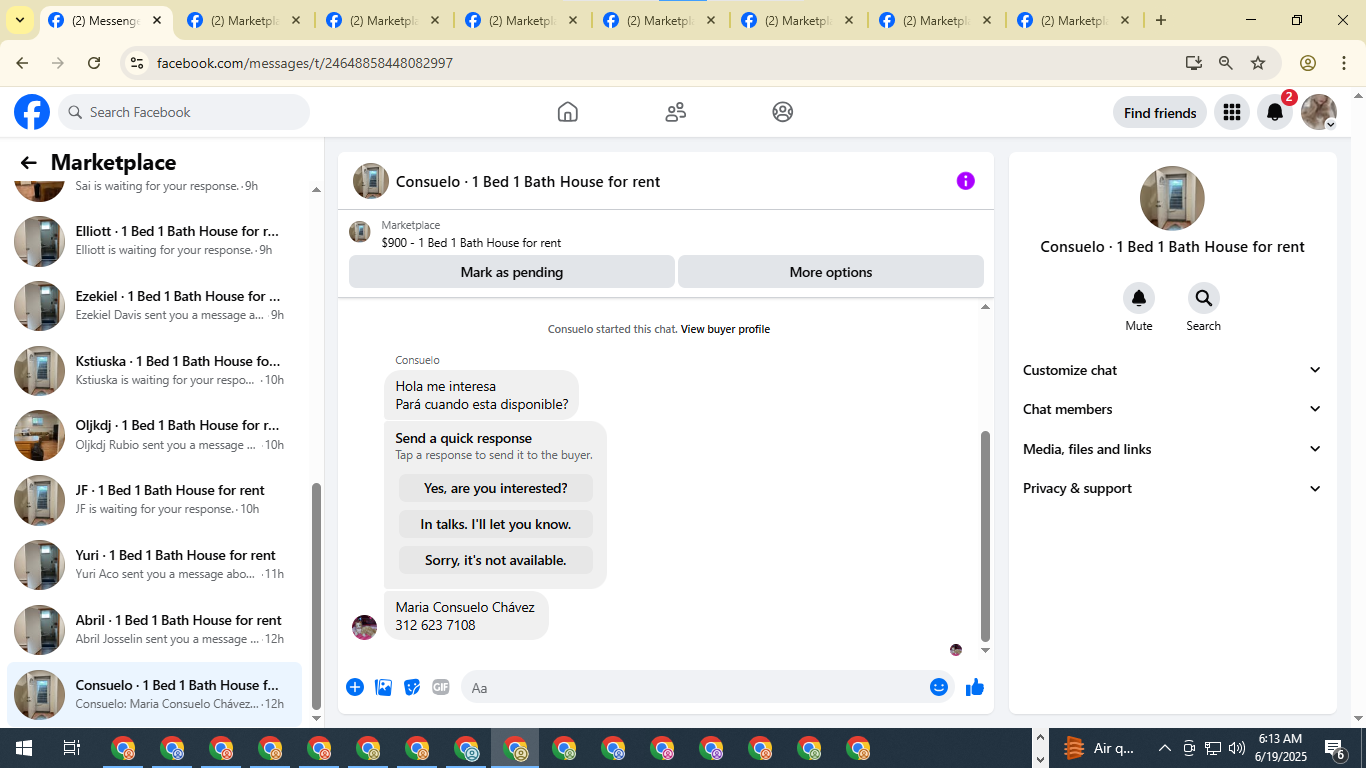
Task: Go back using the Marketplace back arrow
Action: click(x=28, y=163)
